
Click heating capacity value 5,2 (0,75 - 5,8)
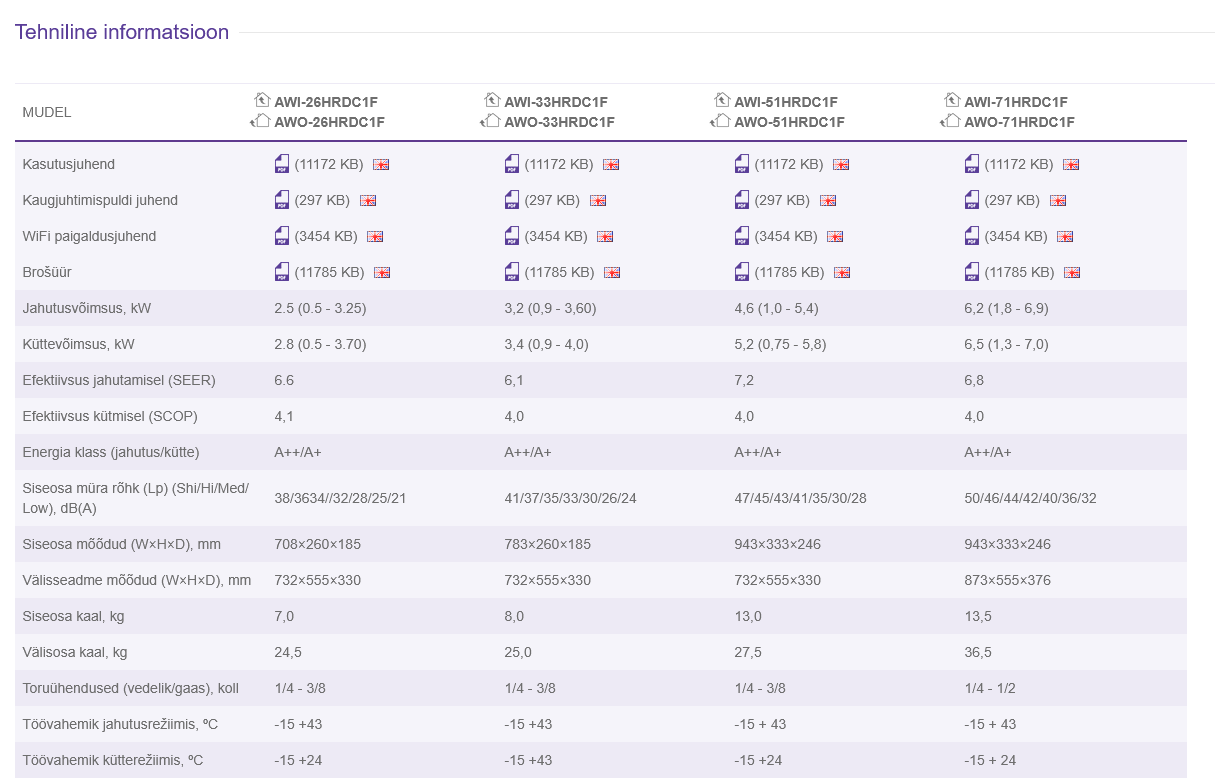tap(780, 344)
